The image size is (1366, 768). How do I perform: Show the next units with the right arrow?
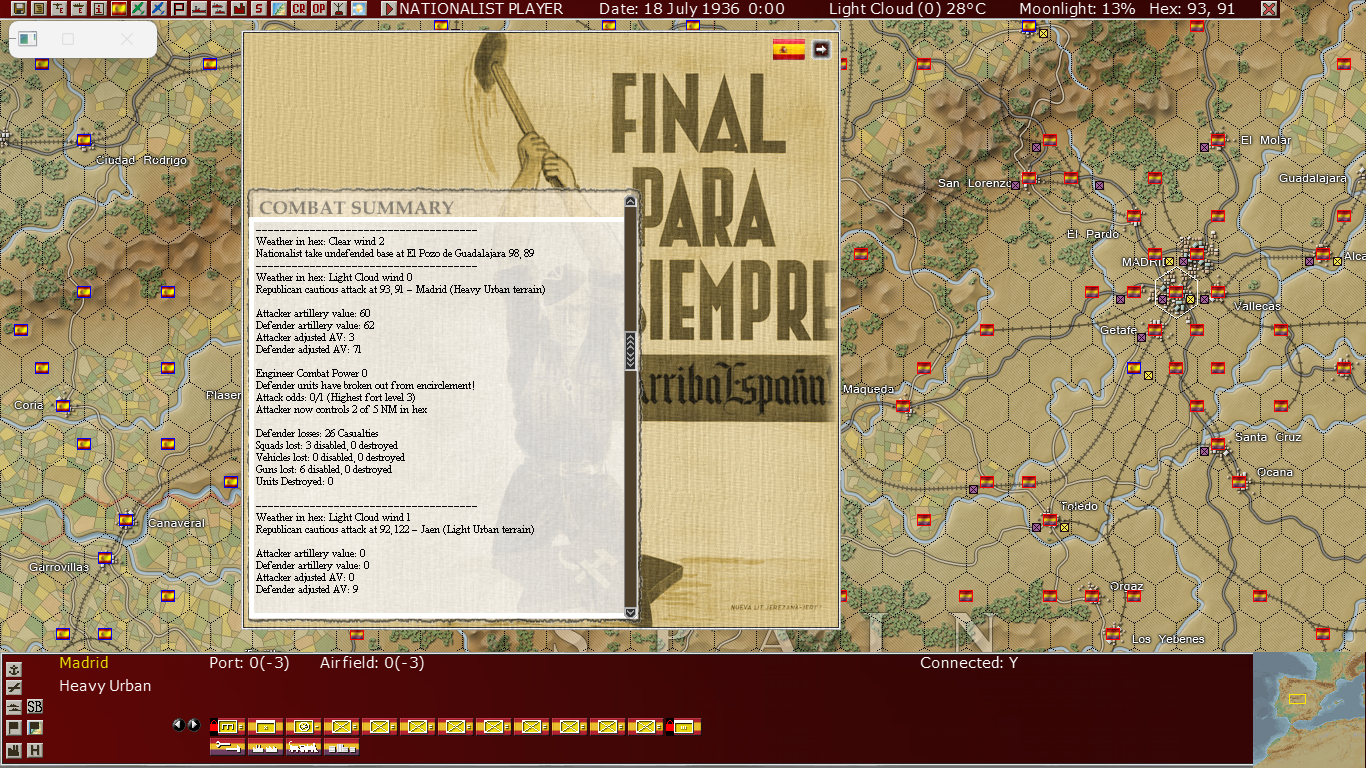pos(194,725)
